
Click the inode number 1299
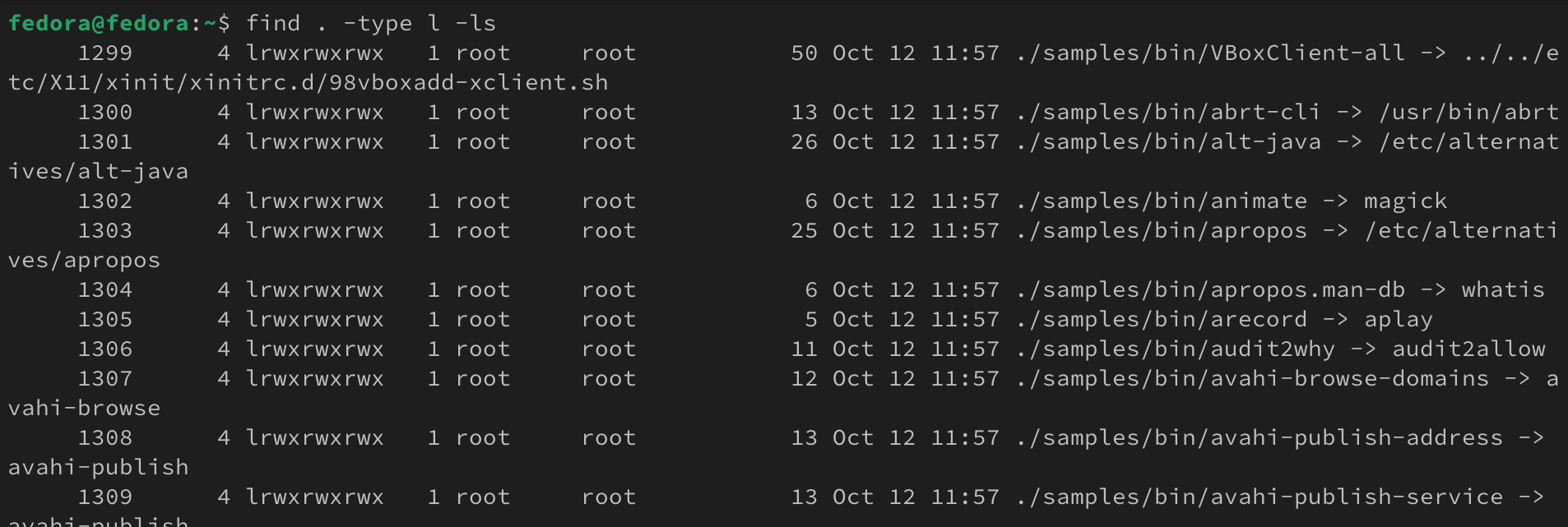(105, 53)
